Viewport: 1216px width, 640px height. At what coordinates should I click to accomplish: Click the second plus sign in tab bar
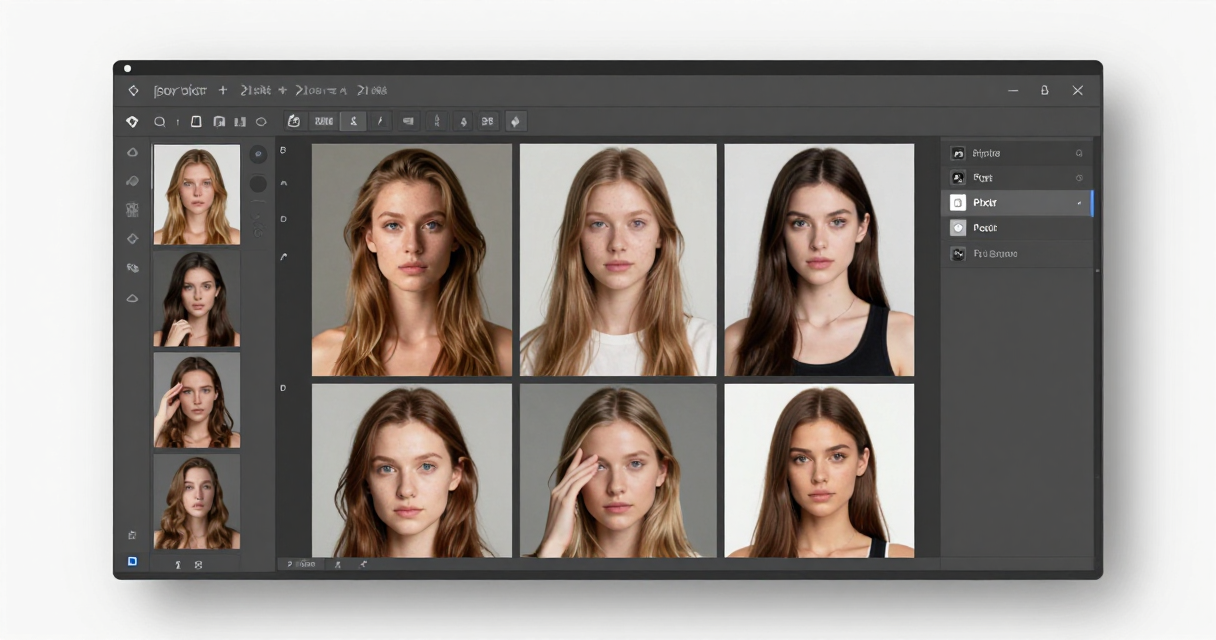(x=283, y=90)
